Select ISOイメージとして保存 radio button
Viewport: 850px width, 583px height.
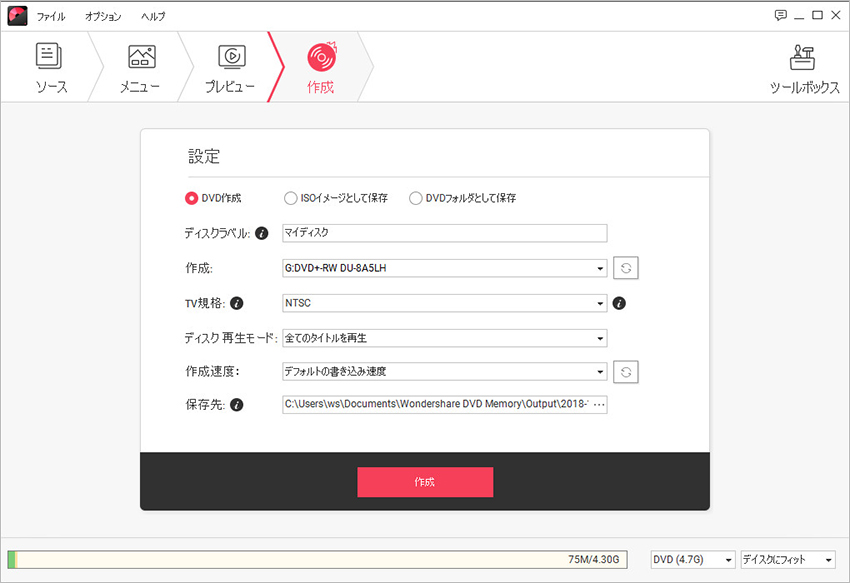[291, 198]
